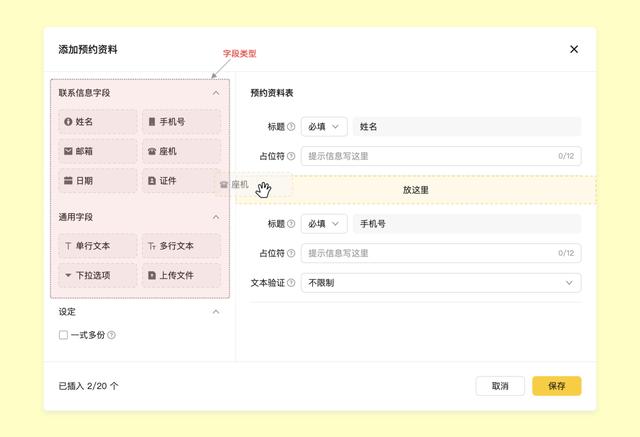Viewport: 640px width, 437px height.
Task: Click the 手机号 placeholder input field
Action: pyautogui.click(x=441, y=254)
